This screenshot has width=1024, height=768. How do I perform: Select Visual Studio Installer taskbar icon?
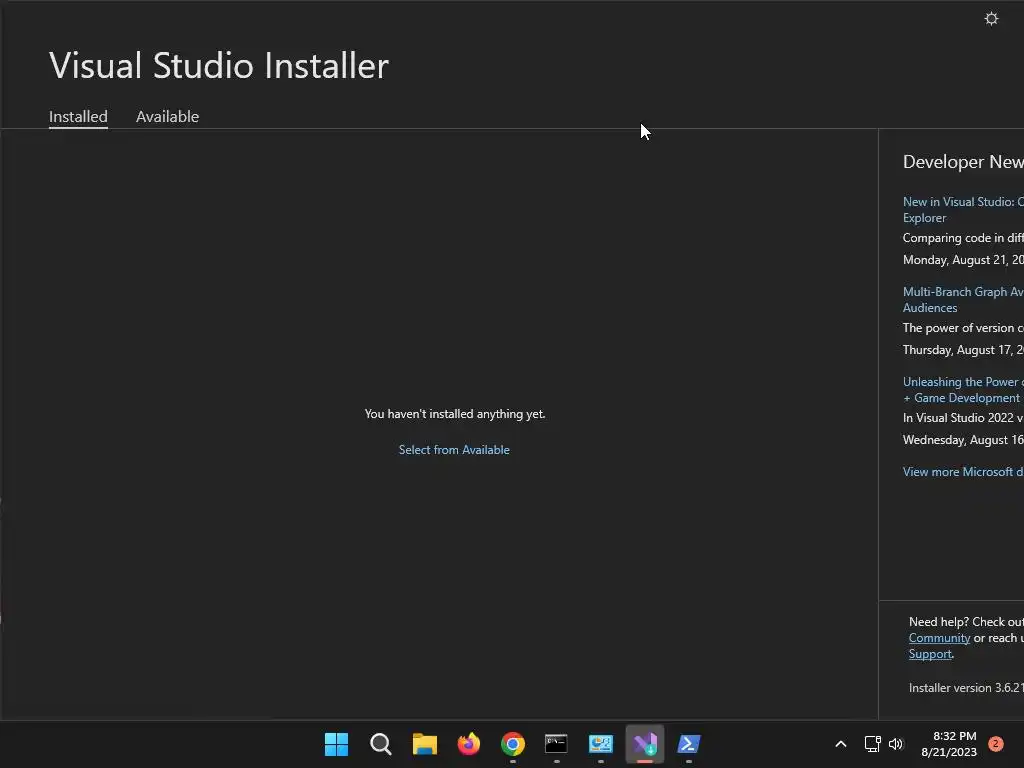(x=645, y=744)
